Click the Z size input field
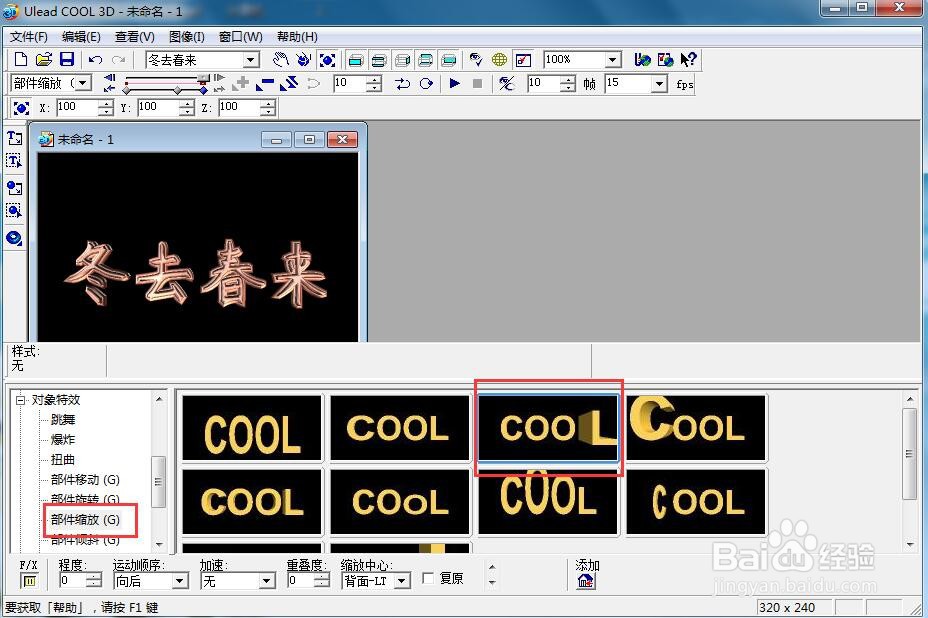 tap(239, 107)
